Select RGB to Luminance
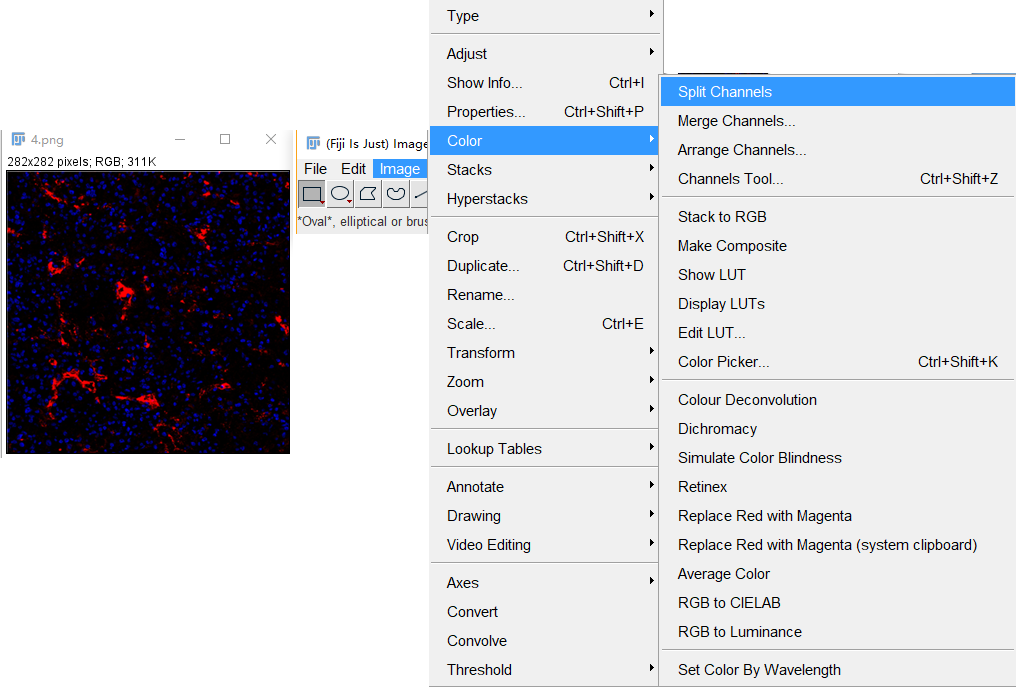This screenshot has height=687, width=1016. pyautogui.click(x=838, y=632)
